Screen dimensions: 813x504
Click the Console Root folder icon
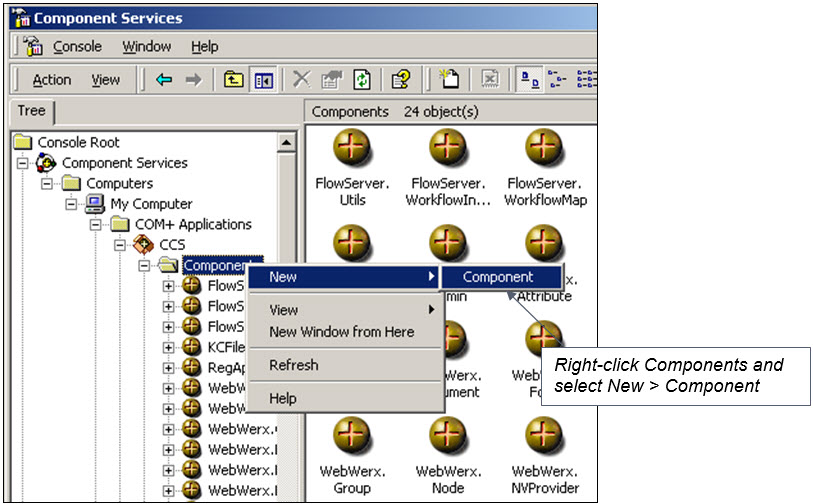click(x=23, y=142)
